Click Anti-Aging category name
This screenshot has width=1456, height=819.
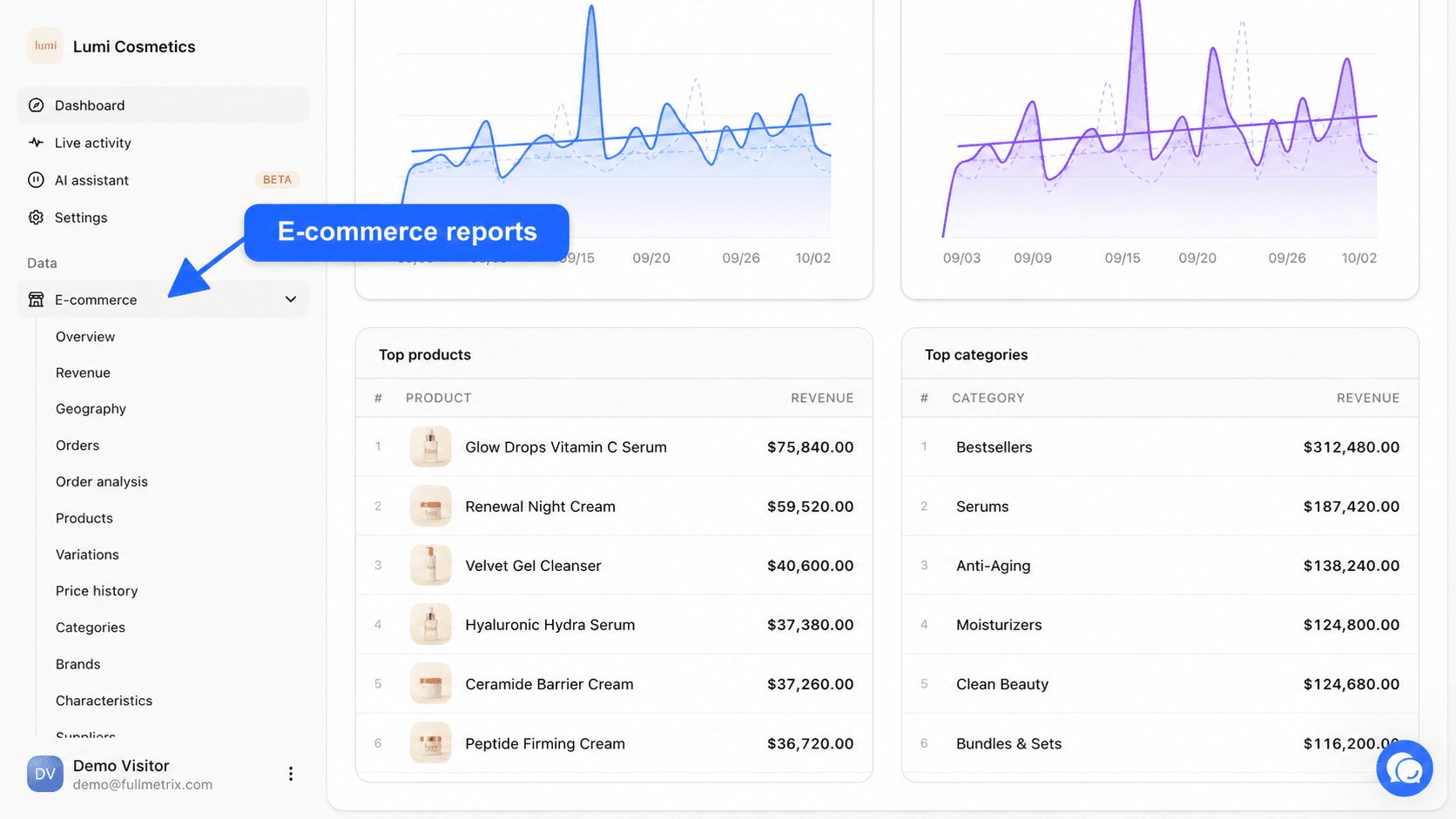993,566
